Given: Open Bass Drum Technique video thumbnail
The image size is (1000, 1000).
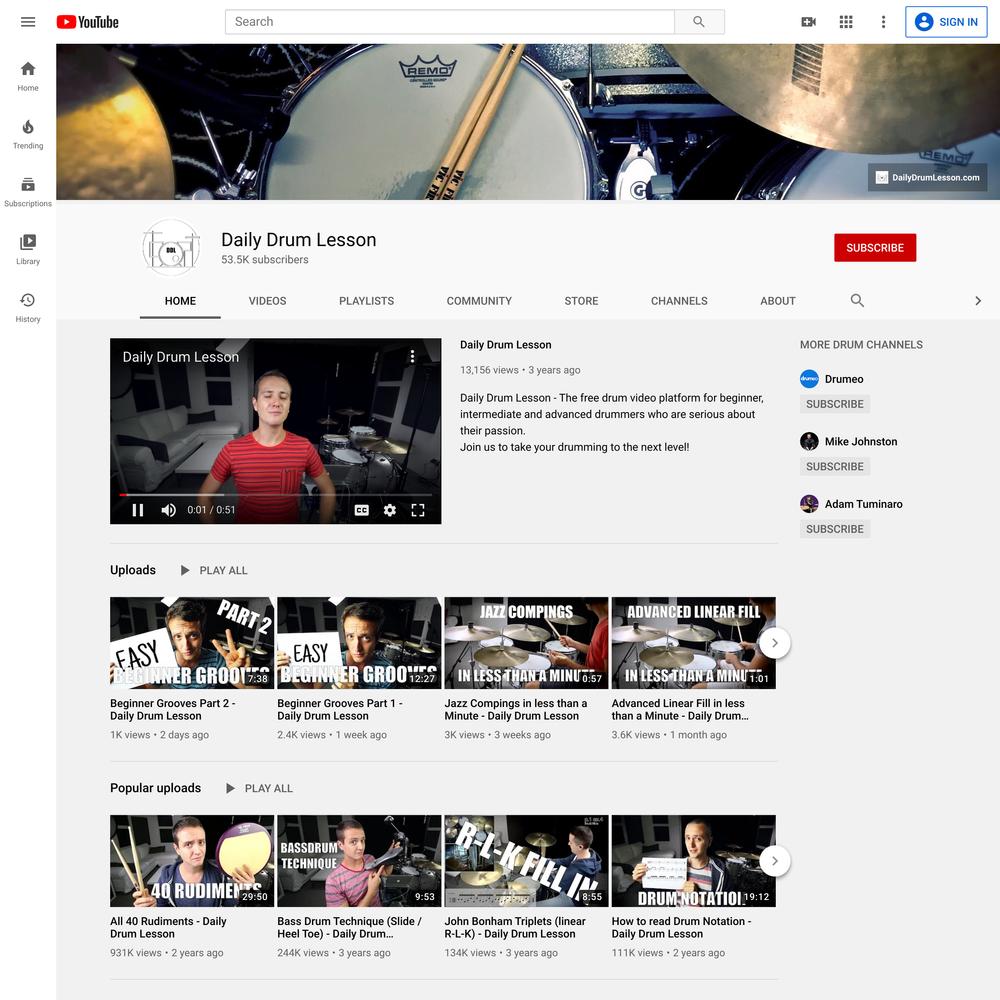Looking at the screenshot, I should pyautogui.click(x=359, y=861).
